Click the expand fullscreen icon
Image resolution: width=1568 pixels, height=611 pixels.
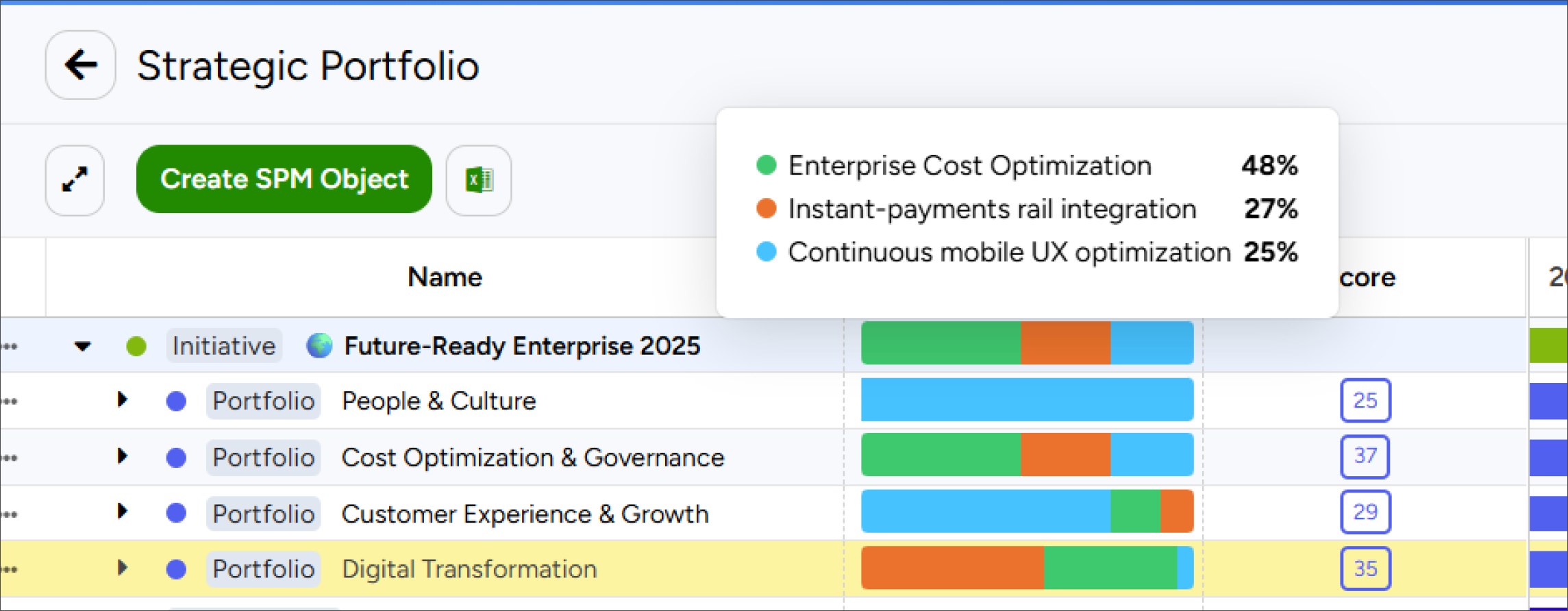[75, 180]
